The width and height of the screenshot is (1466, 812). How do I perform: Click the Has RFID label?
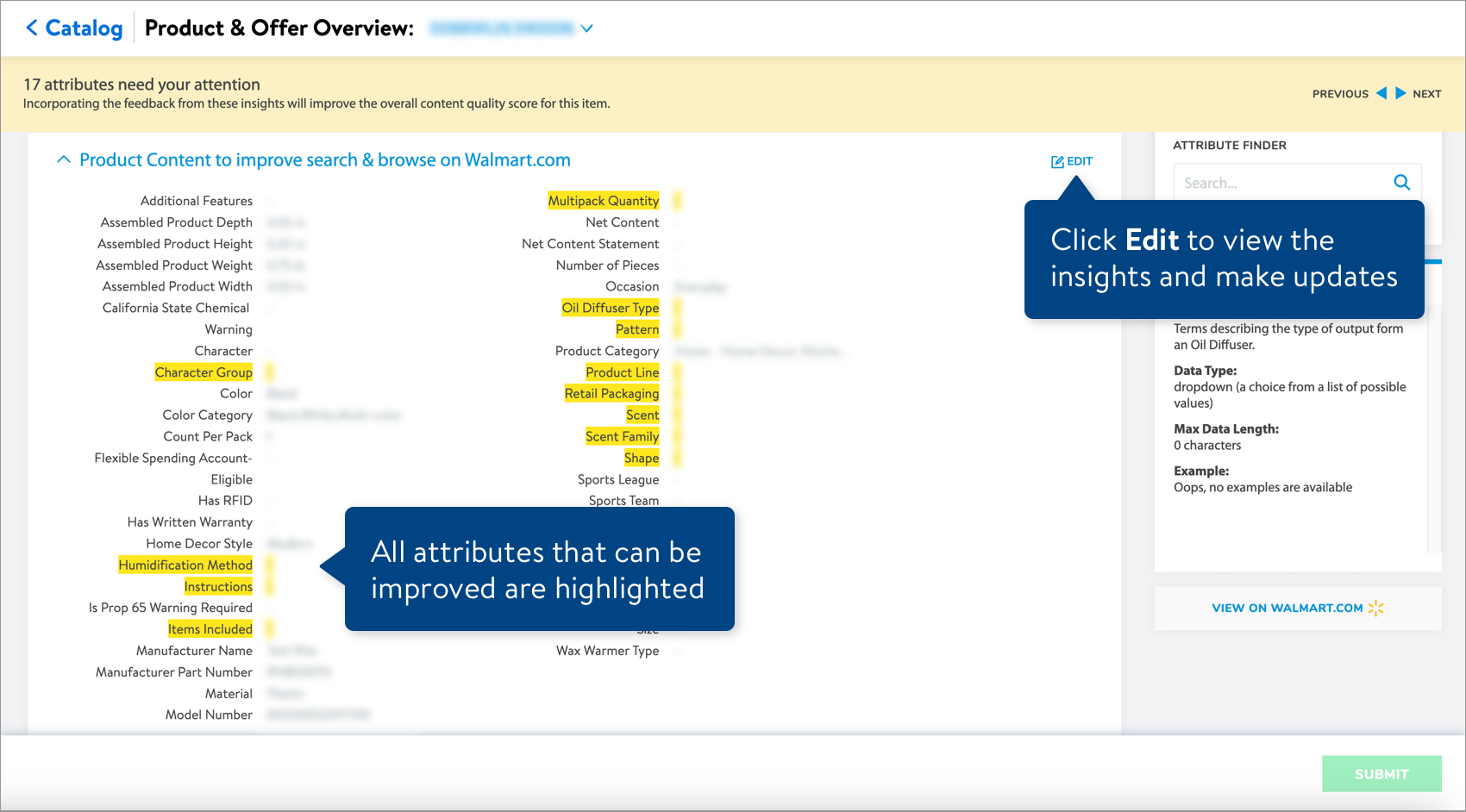pyautogui.click(x=225, y=501)
